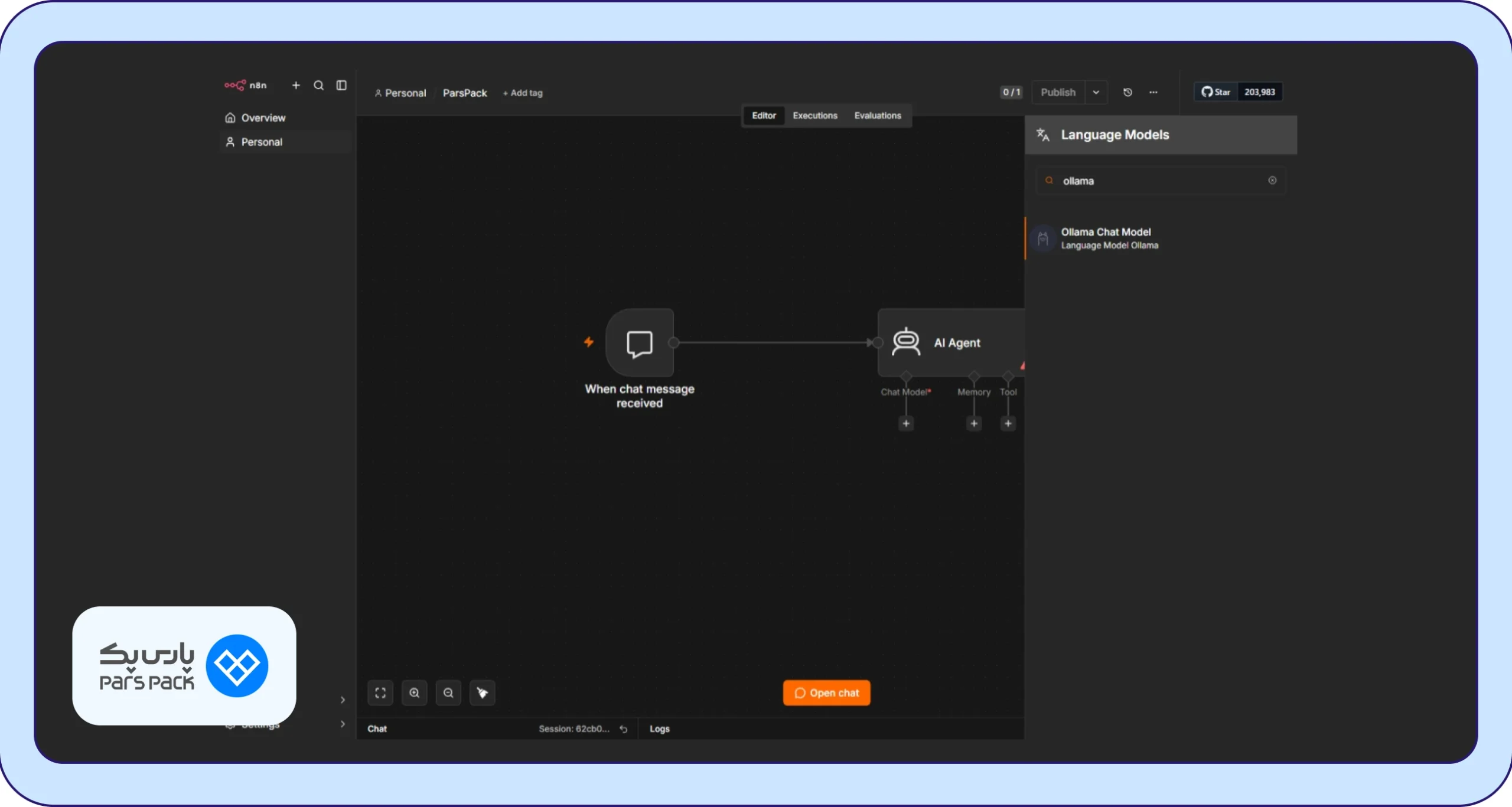Screen dimensions: 1512x807
Task: Expand the Publish dropdown arrow
Action: pyautogui.click(x=1096, y=92)
